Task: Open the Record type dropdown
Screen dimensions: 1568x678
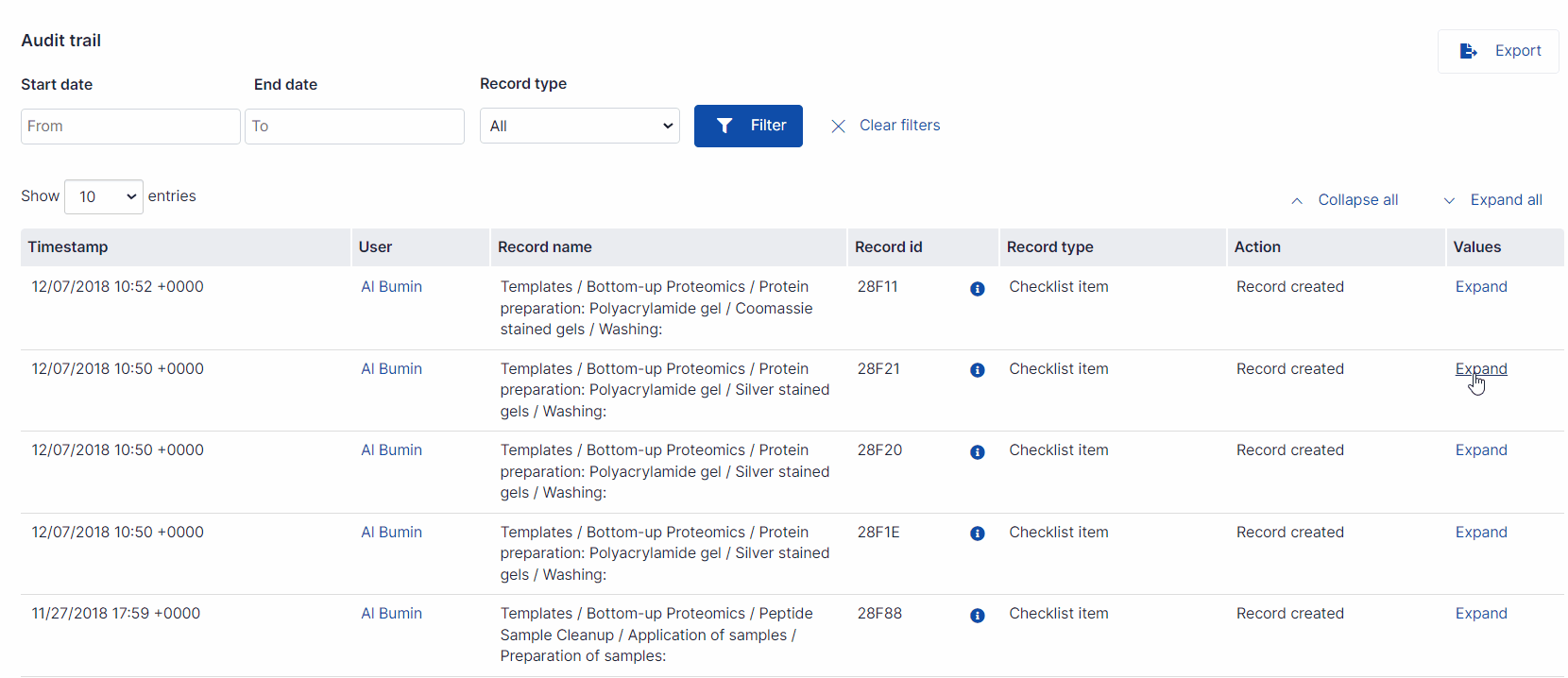Action: pyautogui.click(x=580, y=126)
